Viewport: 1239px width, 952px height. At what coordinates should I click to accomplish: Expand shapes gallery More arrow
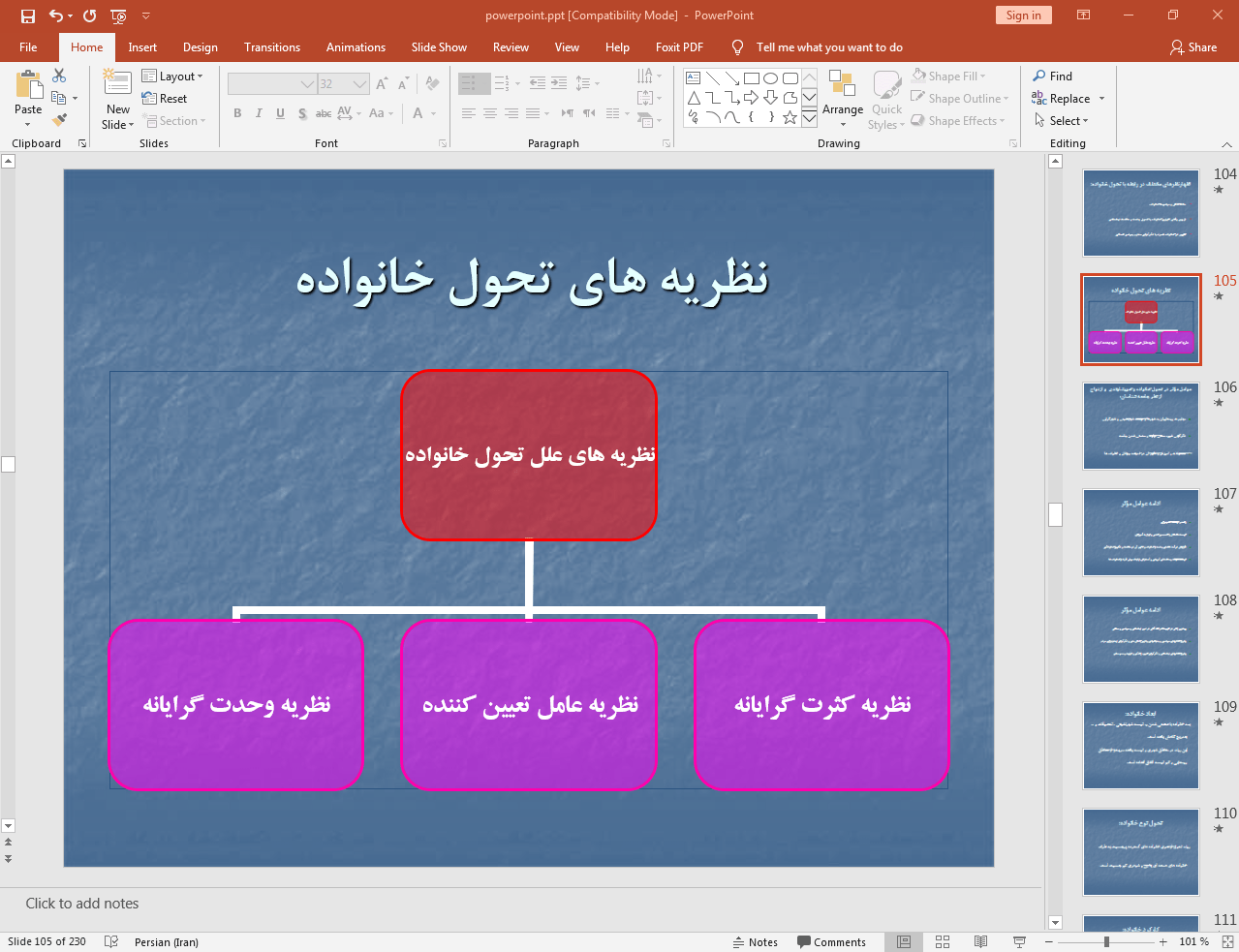pos(809,118)
